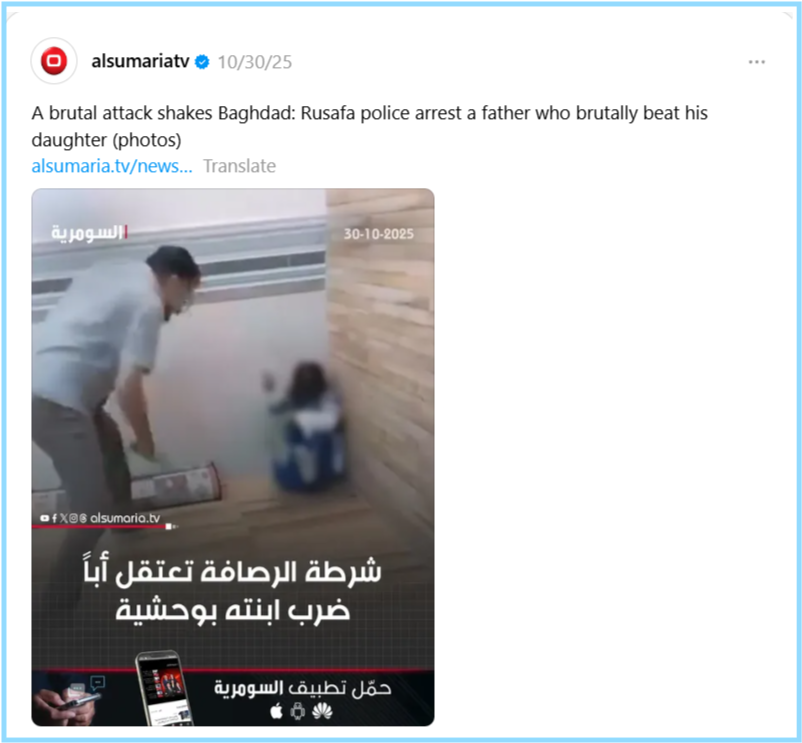This screenshot has height=743, width=802.
Task: Click the Android store icon
Action: (298, 711)
